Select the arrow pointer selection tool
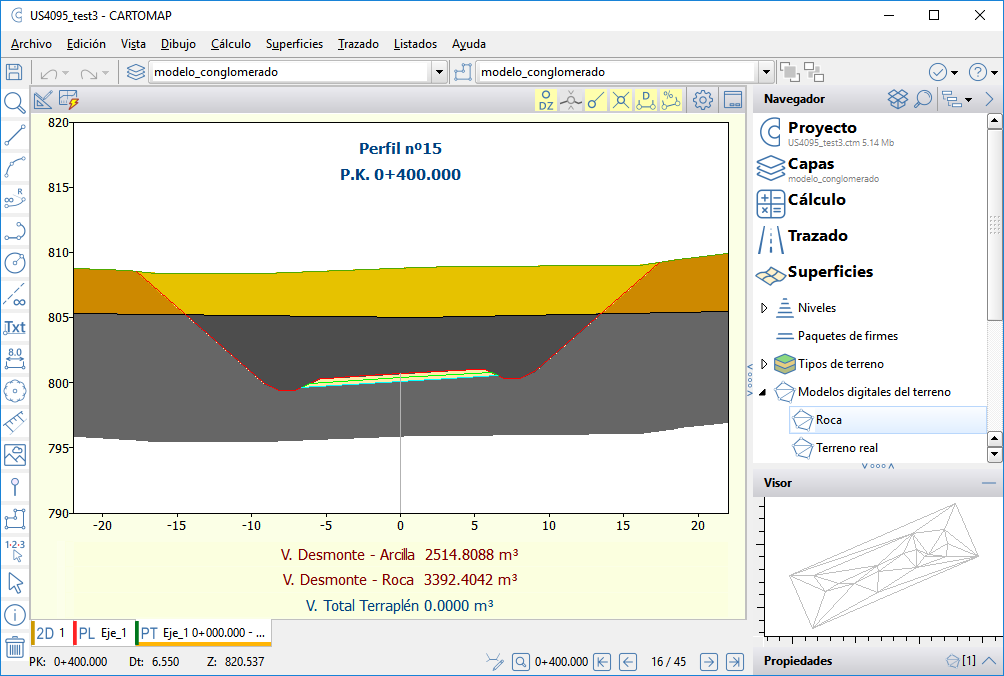The height and width of the screenshot is (676, 1004). coord(14,582)
